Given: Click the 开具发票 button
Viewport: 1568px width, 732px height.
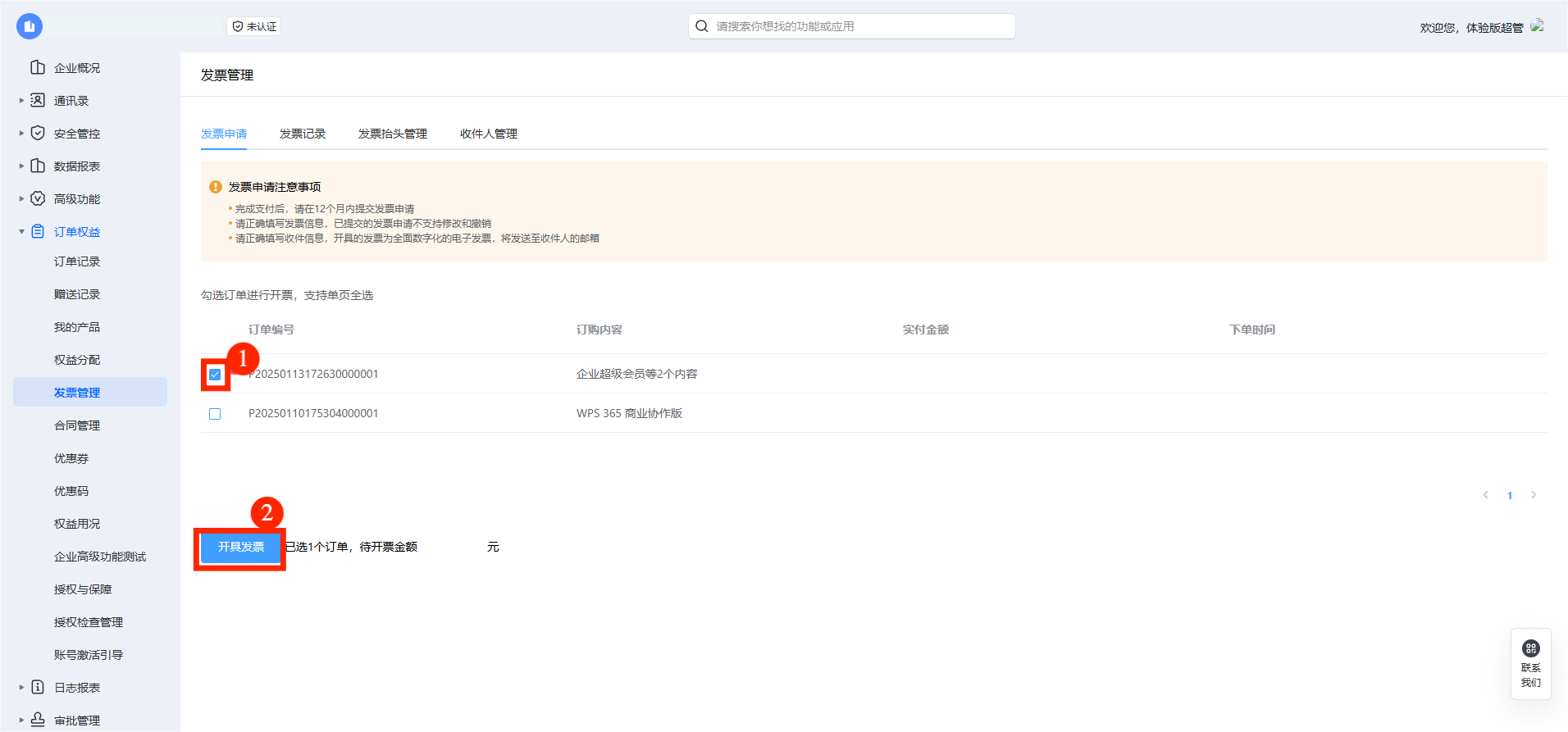Looking at the screenshot, I should click(x=240, y=547).
